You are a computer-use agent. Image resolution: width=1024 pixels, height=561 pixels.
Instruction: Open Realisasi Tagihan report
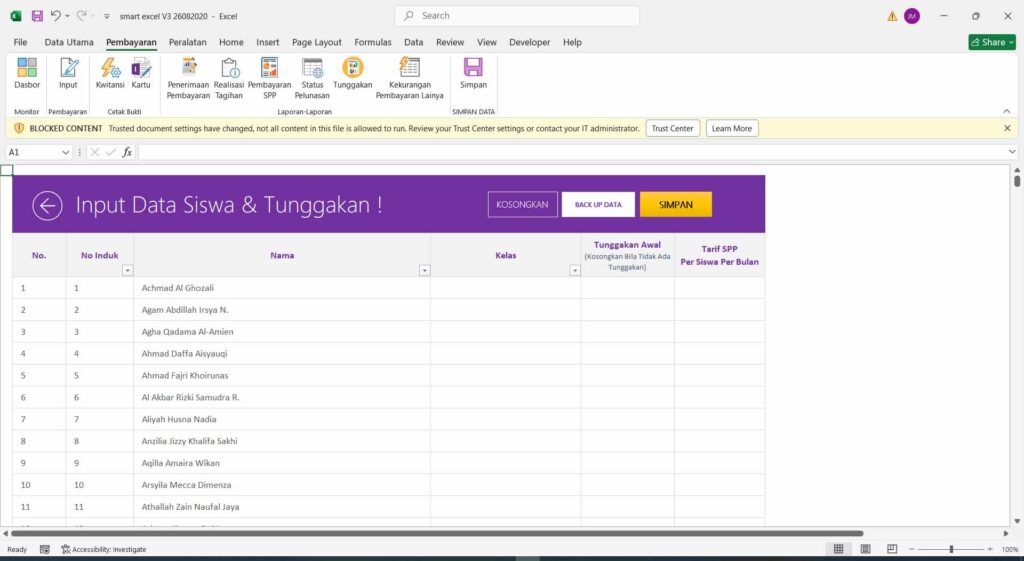[229, 78]
